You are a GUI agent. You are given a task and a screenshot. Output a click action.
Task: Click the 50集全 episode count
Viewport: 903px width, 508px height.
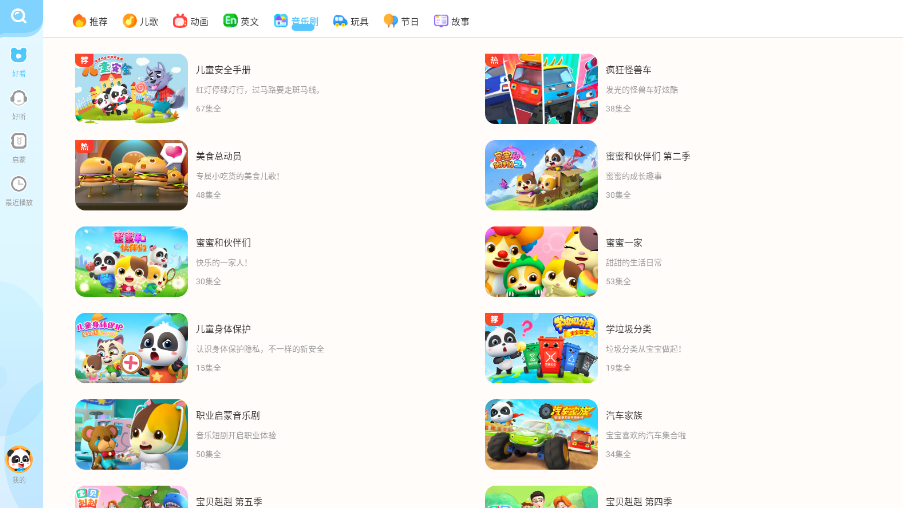pyautogui.click(x=208, y=454)
